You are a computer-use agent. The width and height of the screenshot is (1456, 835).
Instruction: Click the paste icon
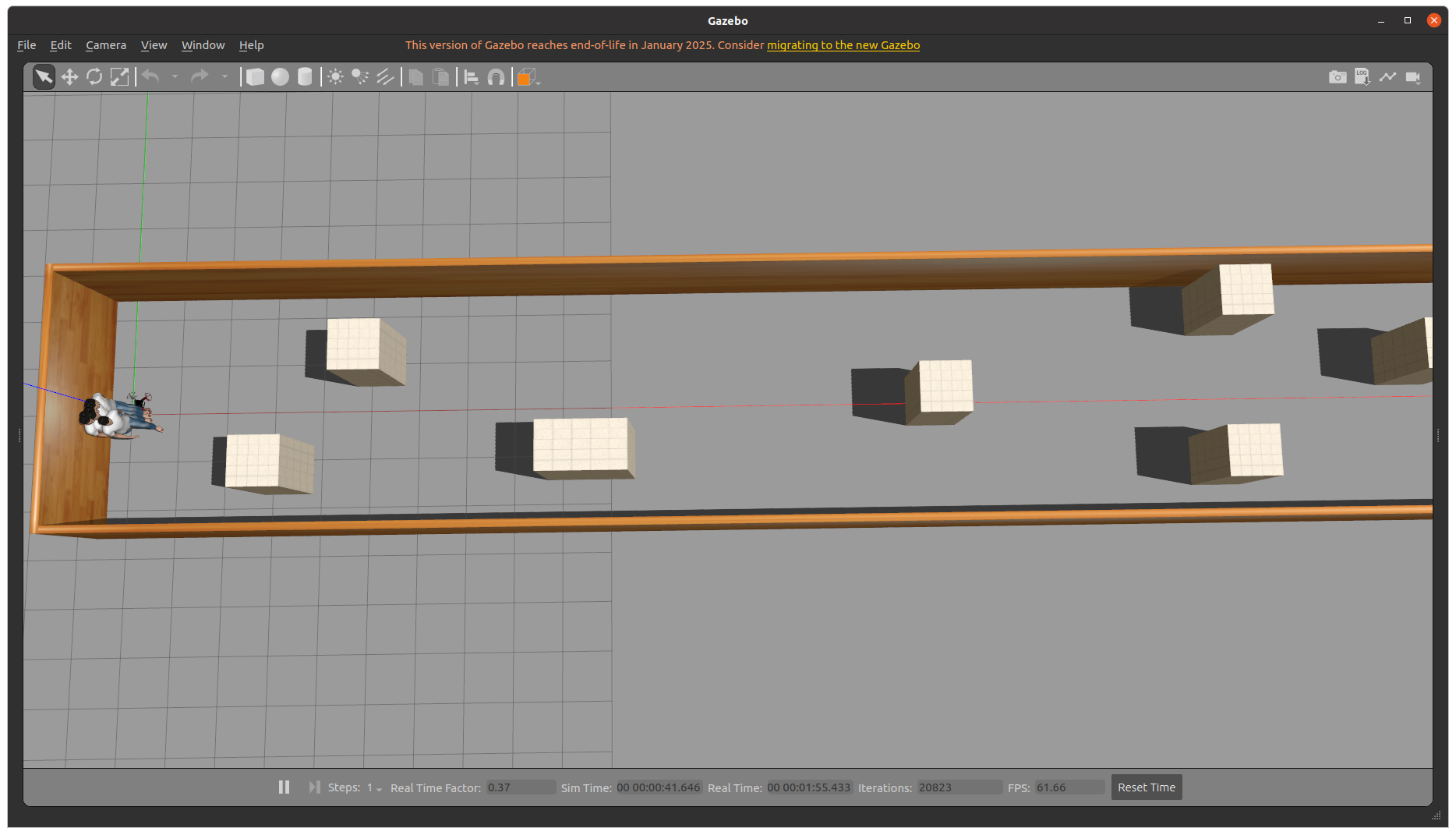click(441, 76)
